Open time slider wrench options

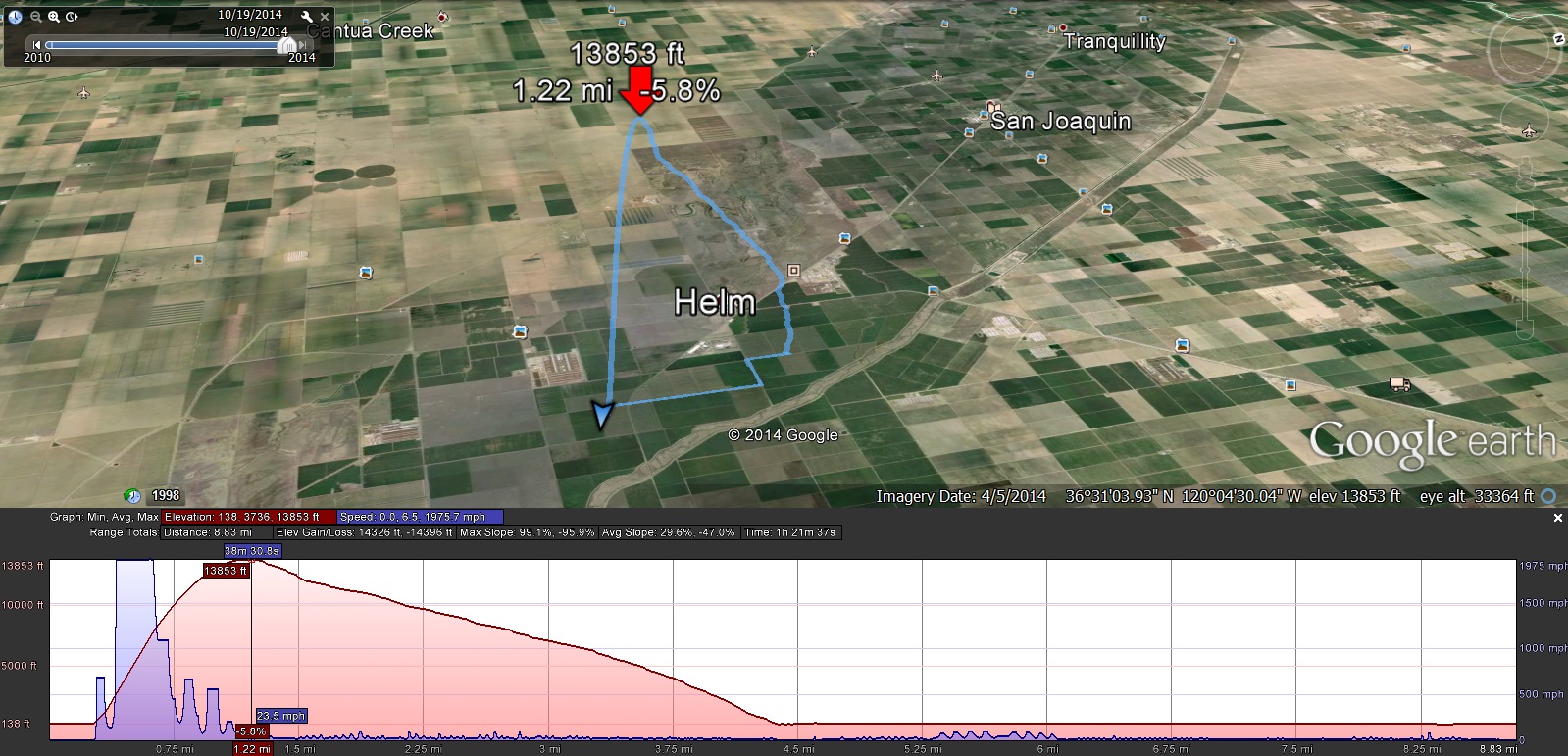(307, 17)
